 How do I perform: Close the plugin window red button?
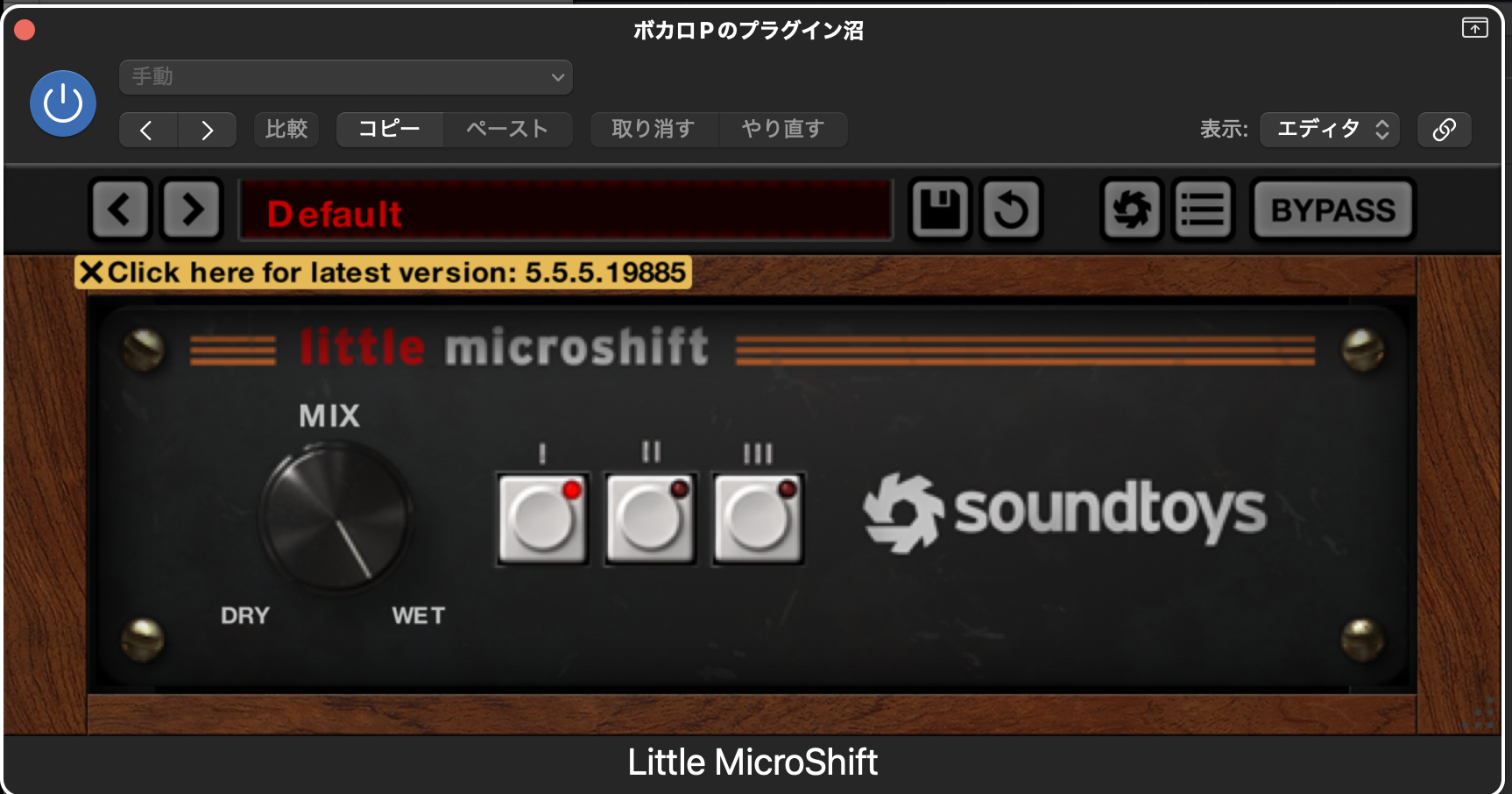(25, 30)
